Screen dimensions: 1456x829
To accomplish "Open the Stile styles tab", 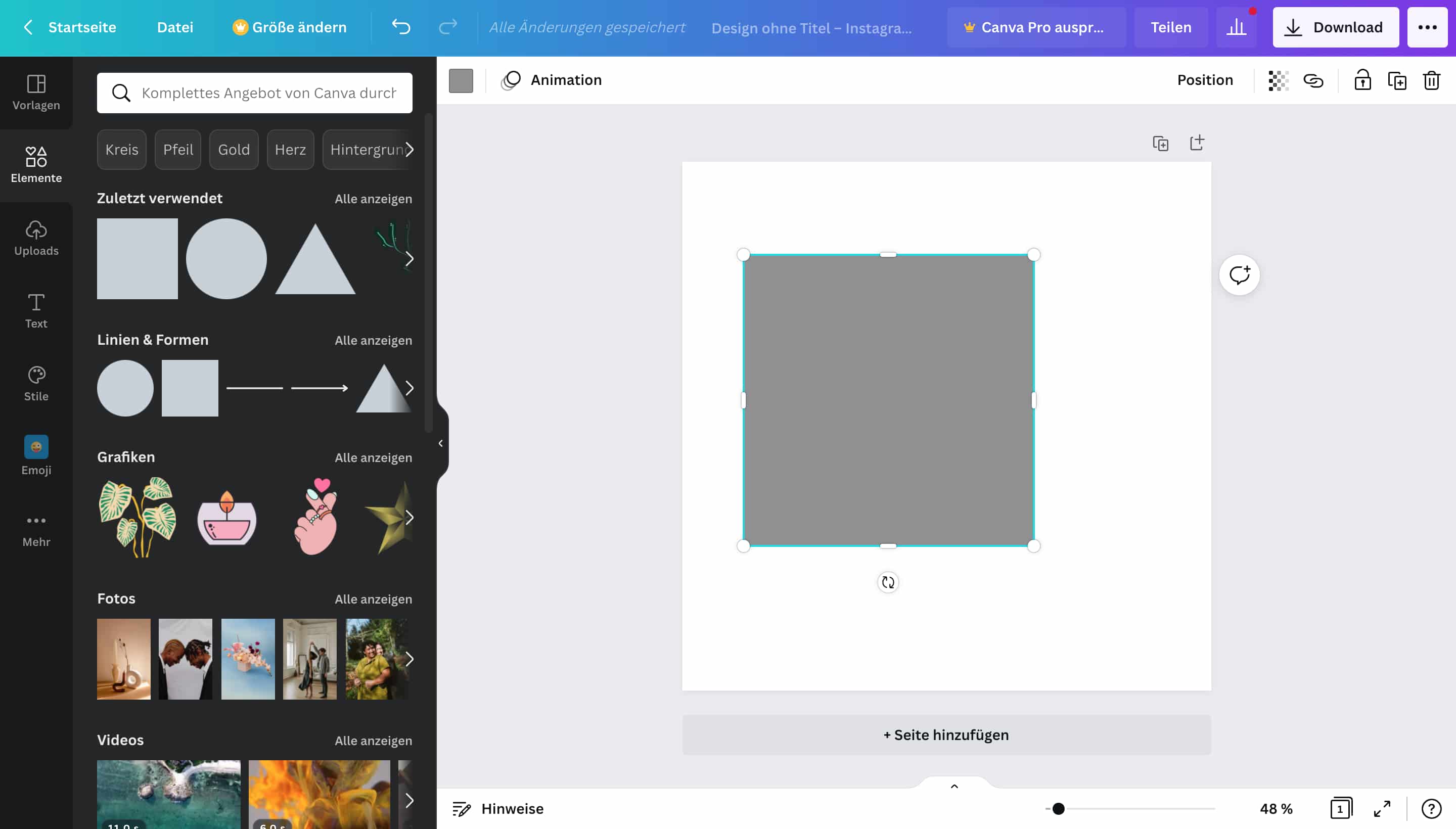I will click(x=36, y=384).
